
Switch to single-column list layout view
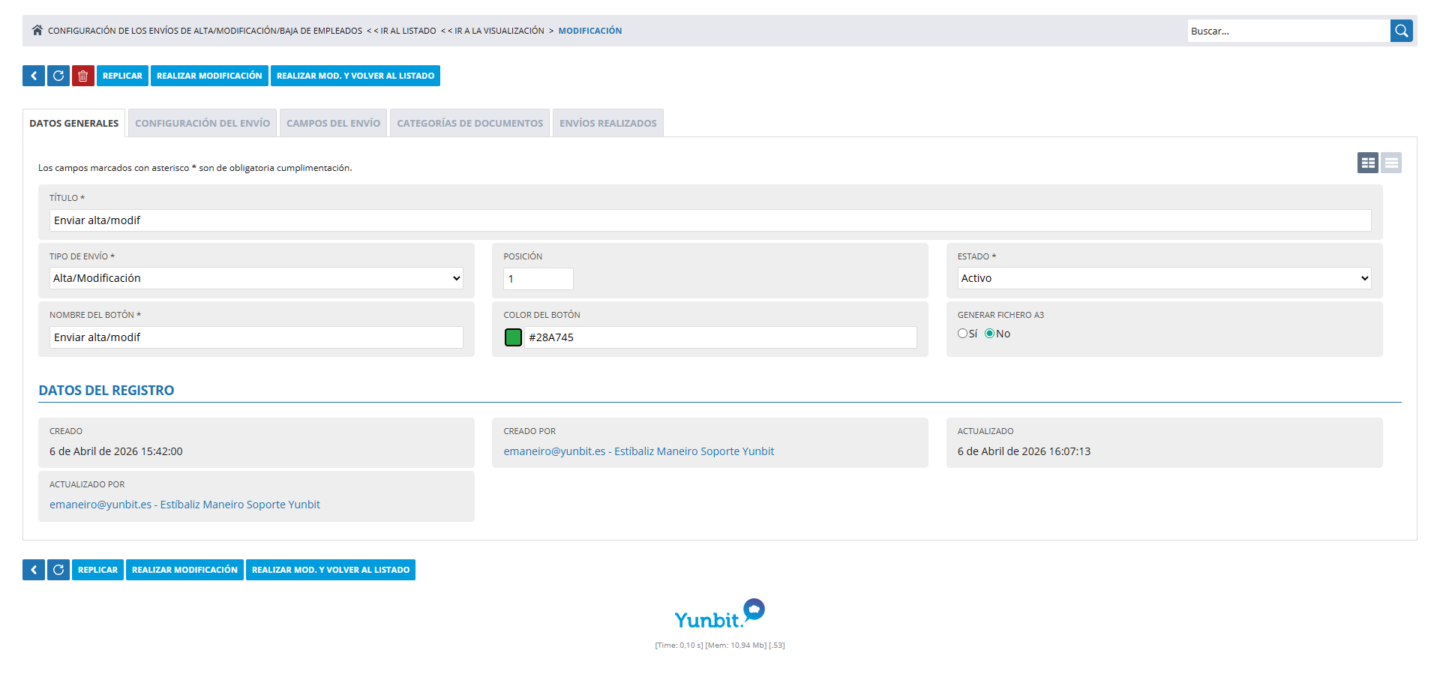[x=1391, y=163]
